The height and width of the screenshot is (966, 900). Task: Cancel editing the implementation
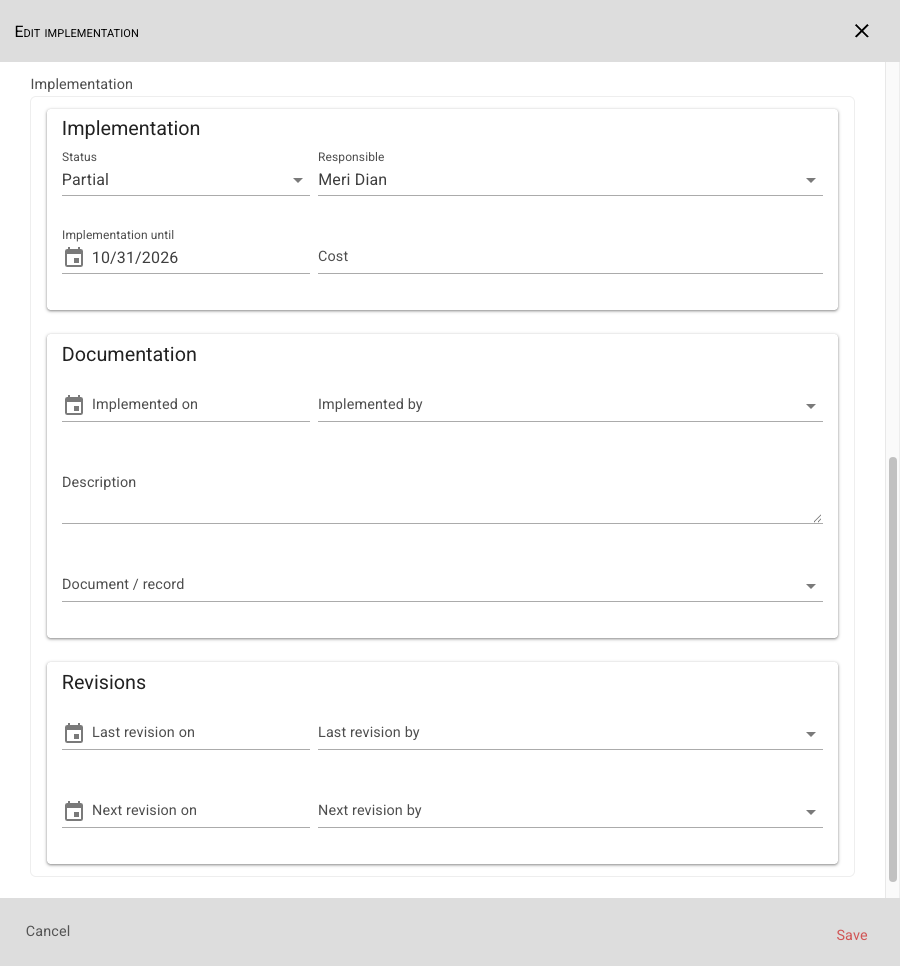click(x=48, y=931)
